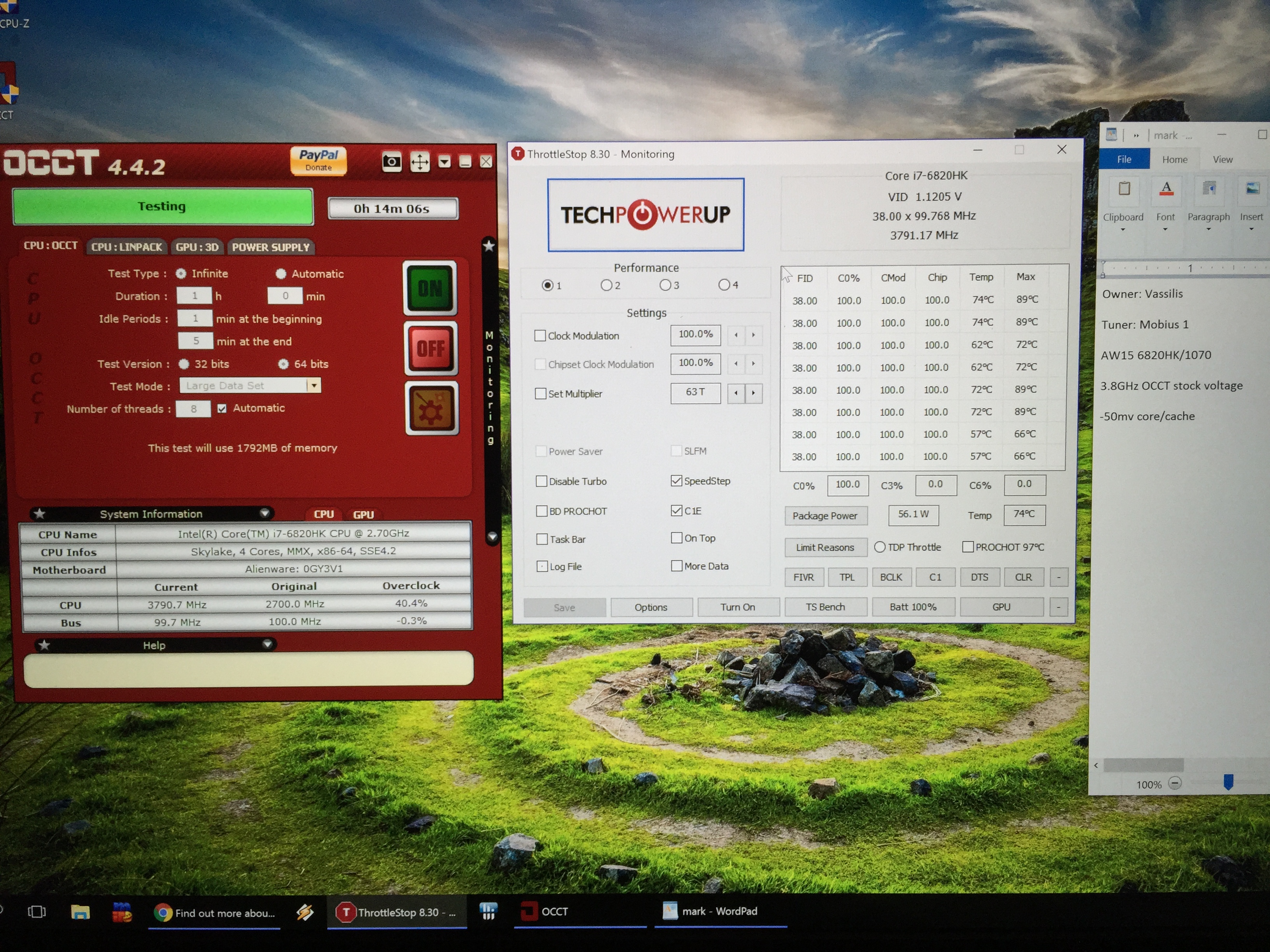Image resolution: width=1270 pixels, height=952 pixels.
Task: Switch to the GPU:3D tab
Action: 197,247
